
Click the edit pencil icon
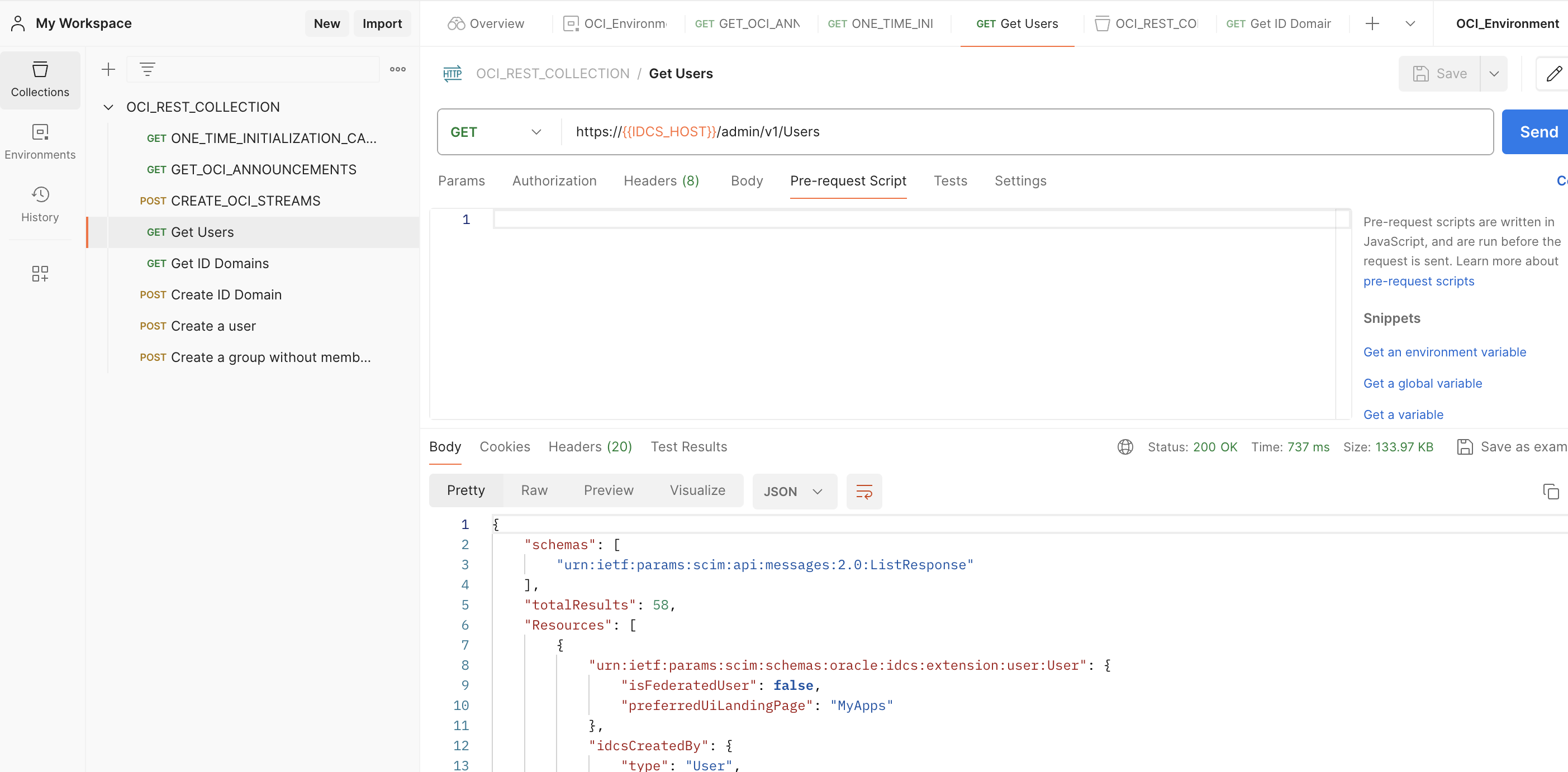1553,74
